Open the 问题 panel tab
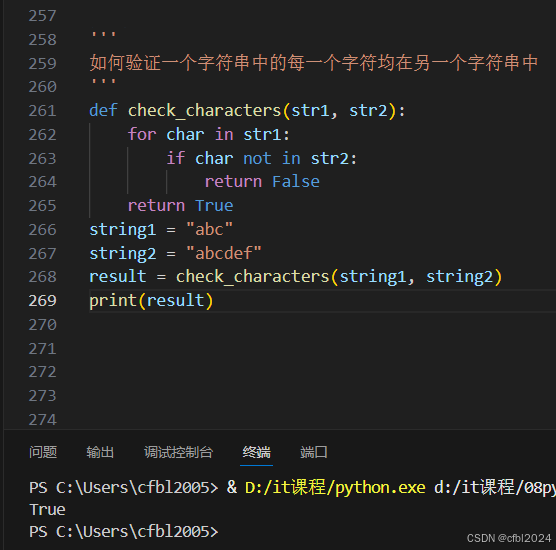The image size is (556, 550). (x=43, y=452)
